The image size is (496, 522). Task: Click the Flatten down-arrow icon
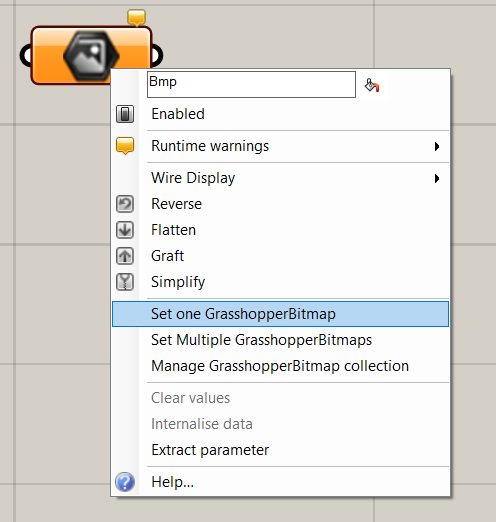(125, 230)
